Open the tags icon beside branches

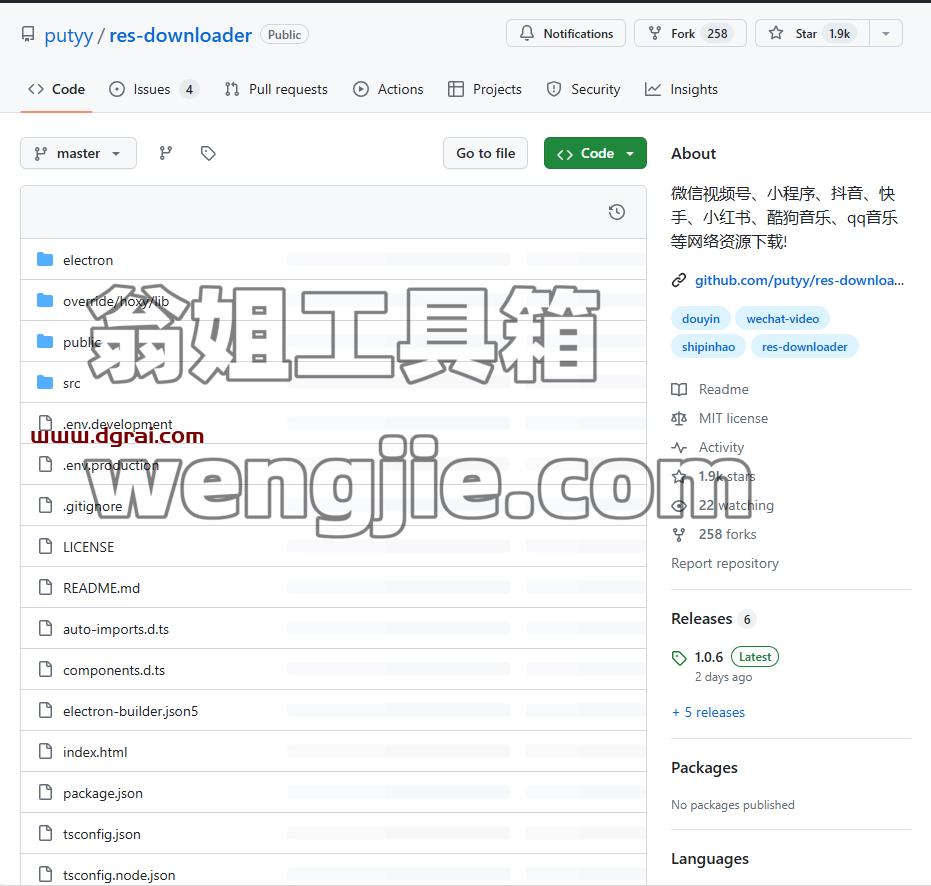pyautogui.click(x=208, y=153)
